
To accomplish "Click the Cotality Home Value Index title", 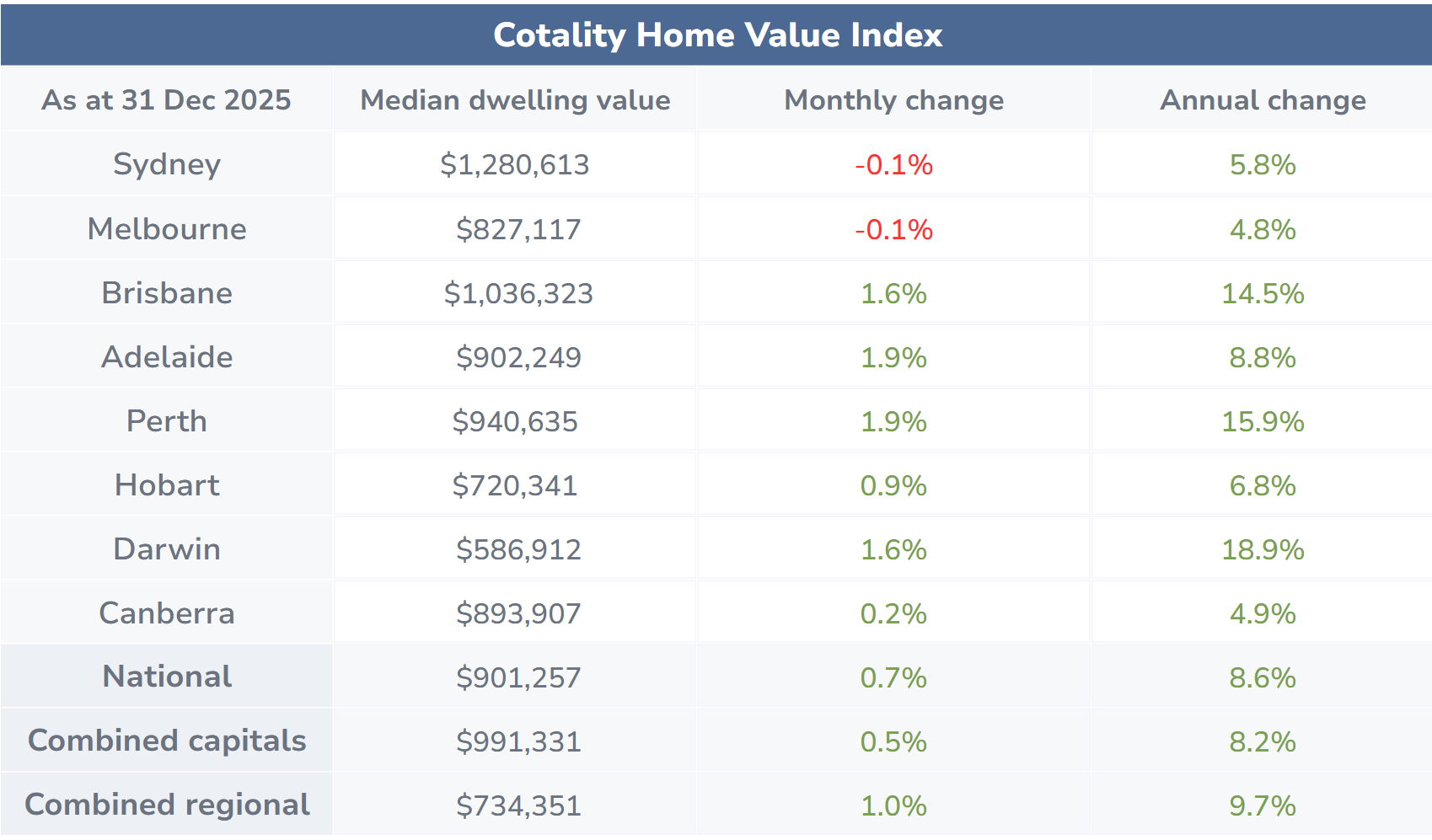I will pos(717,35).
